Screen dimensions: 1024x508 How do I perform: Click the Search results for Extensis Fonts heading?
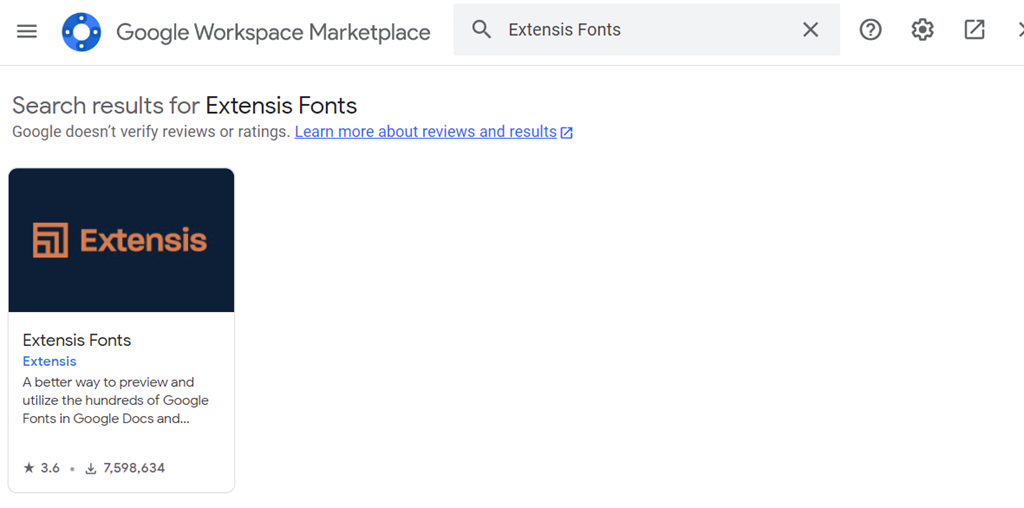click(x=184, y=106)
